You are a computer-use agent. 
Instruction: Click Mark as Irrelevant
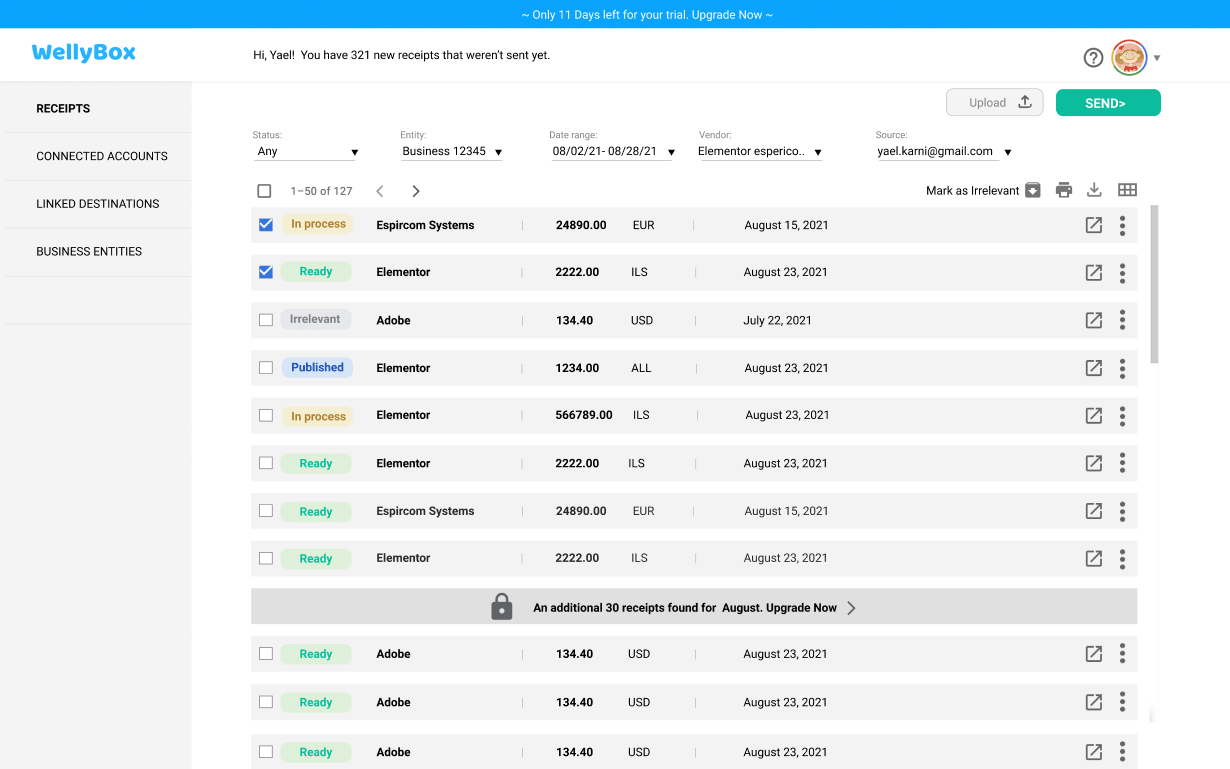point(983,191)
